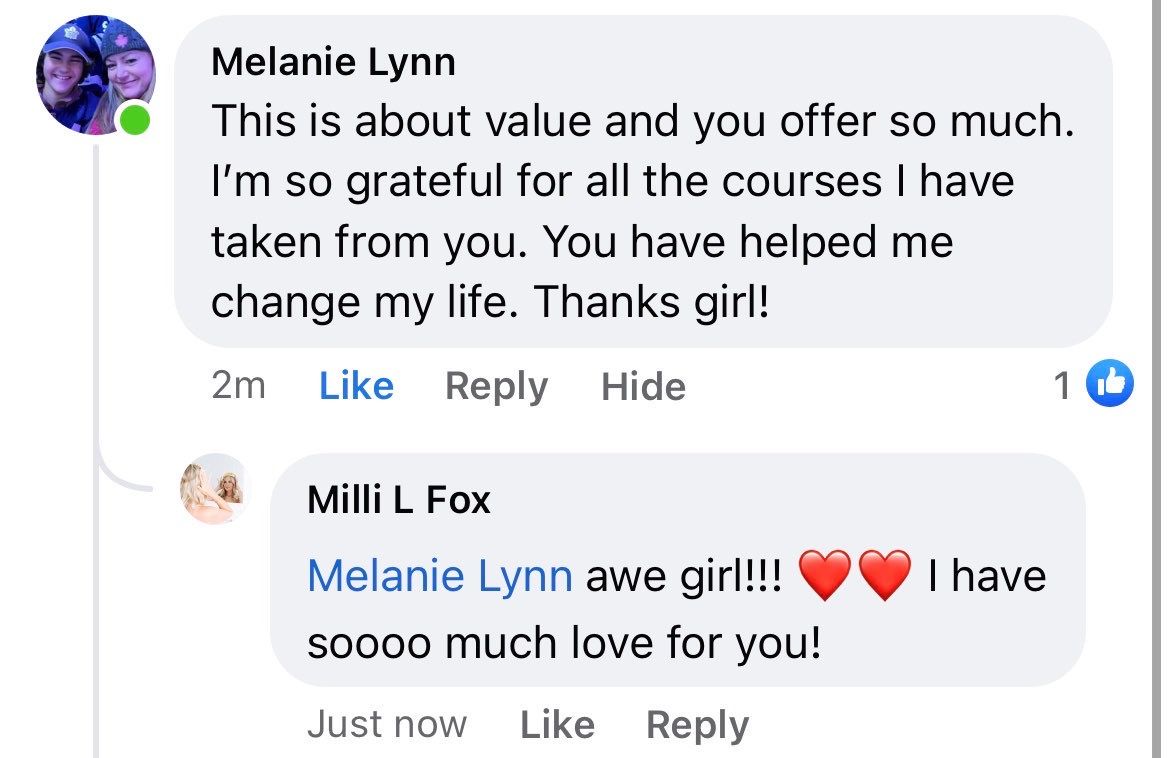Click the 2m timestamp
The image size is (1170, 758).
[238, 386]
